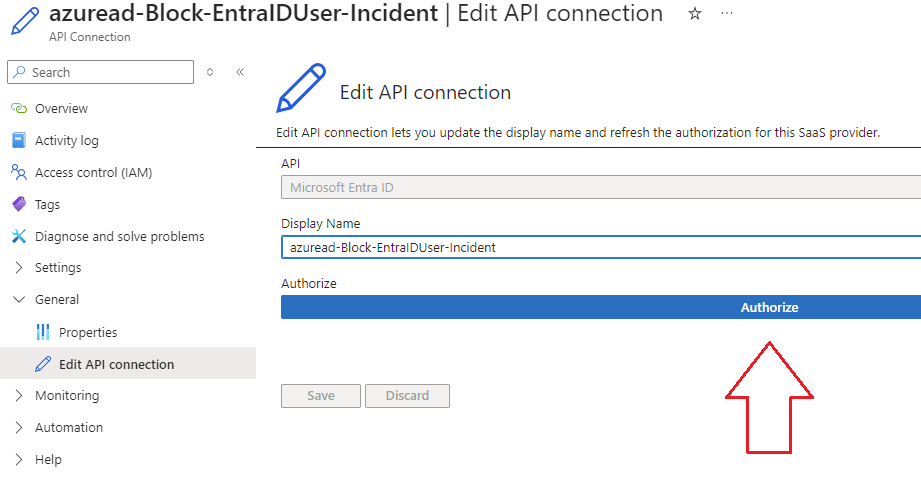Click the Activity log icon

(18, 140)
